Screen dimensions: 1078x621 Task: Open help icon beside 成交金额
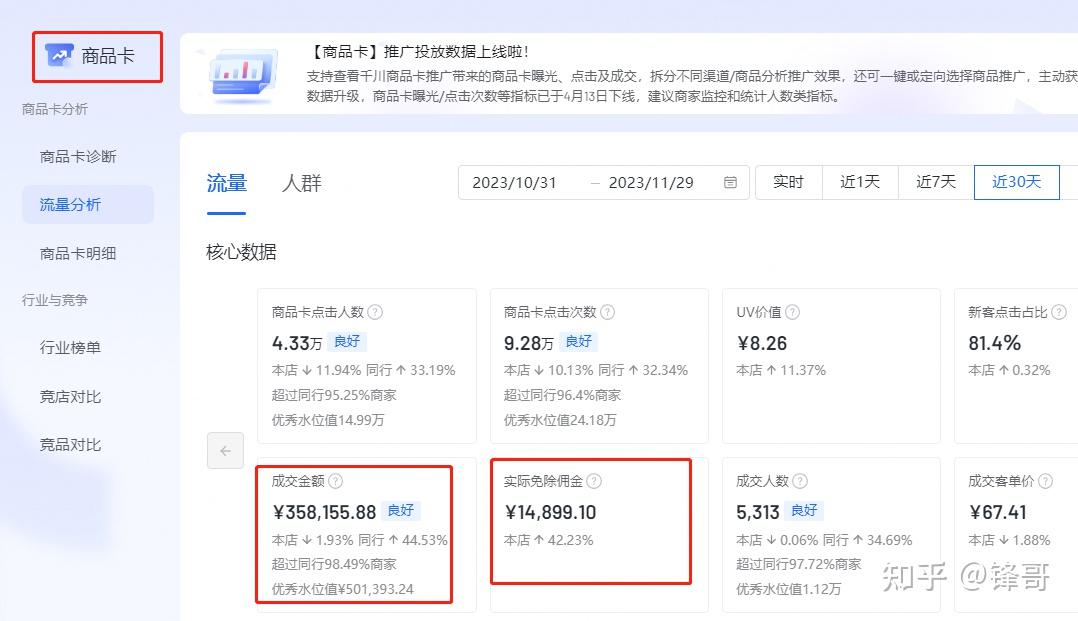coord(336,481)
